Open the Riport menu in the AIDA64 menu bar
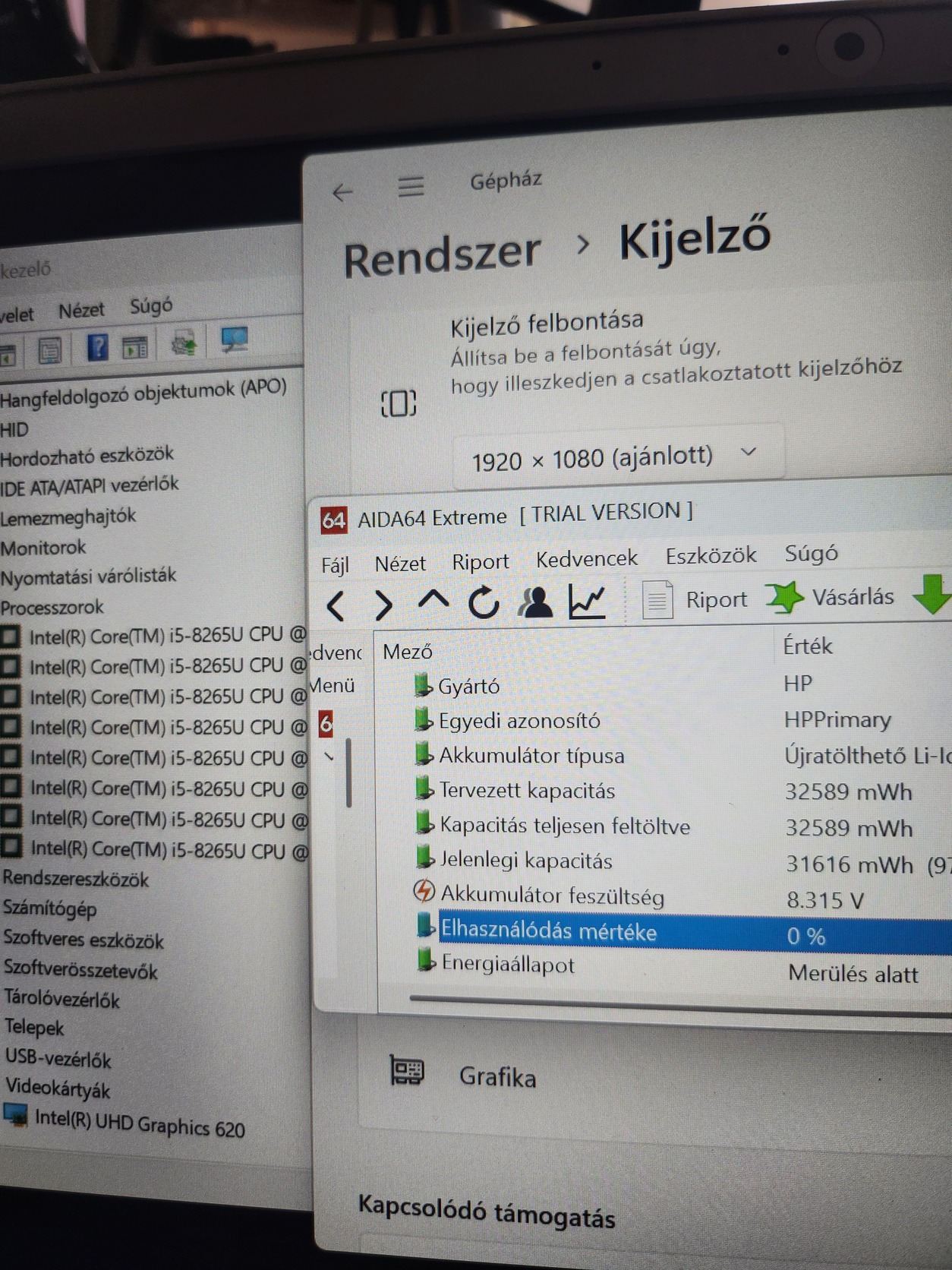 tap(481, 561)
